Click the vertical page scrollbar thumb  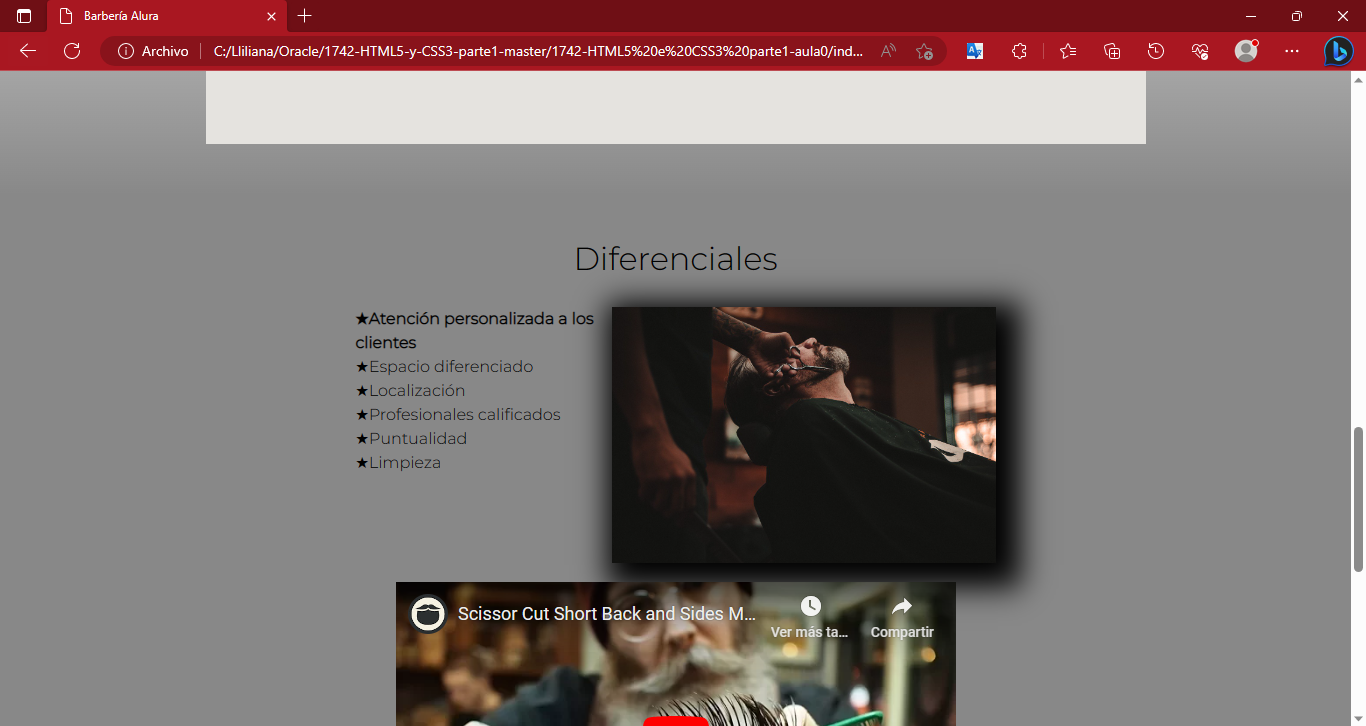1358,499
